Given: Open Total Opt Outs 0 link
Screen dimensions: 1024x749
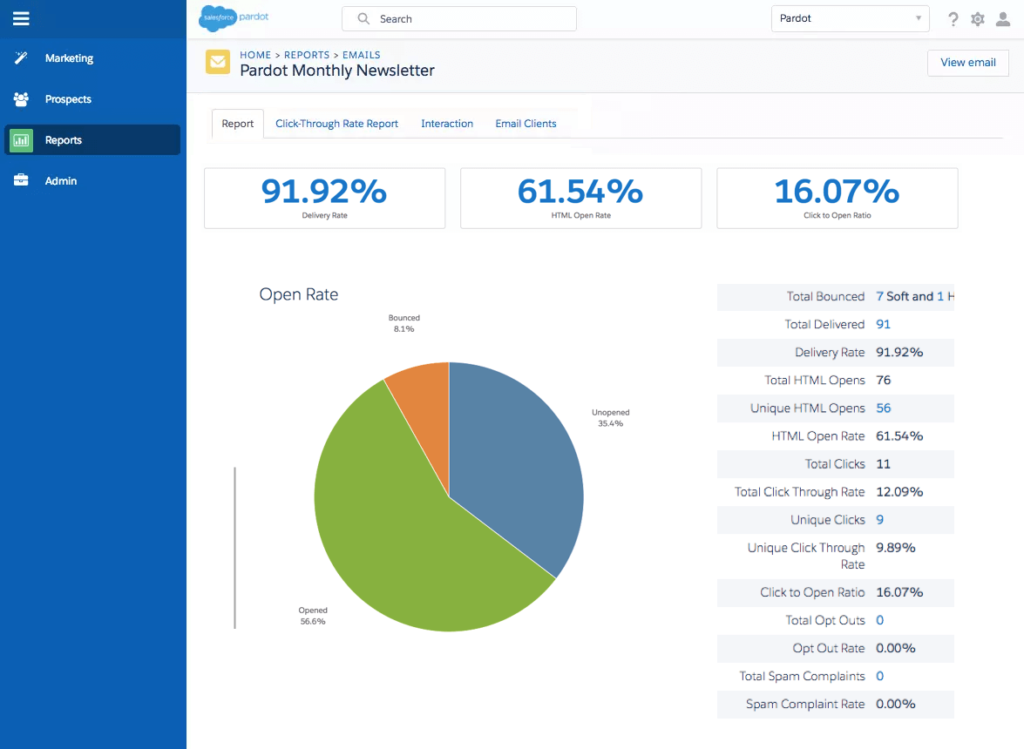Looking at the screenshot, I should (880, 620).
